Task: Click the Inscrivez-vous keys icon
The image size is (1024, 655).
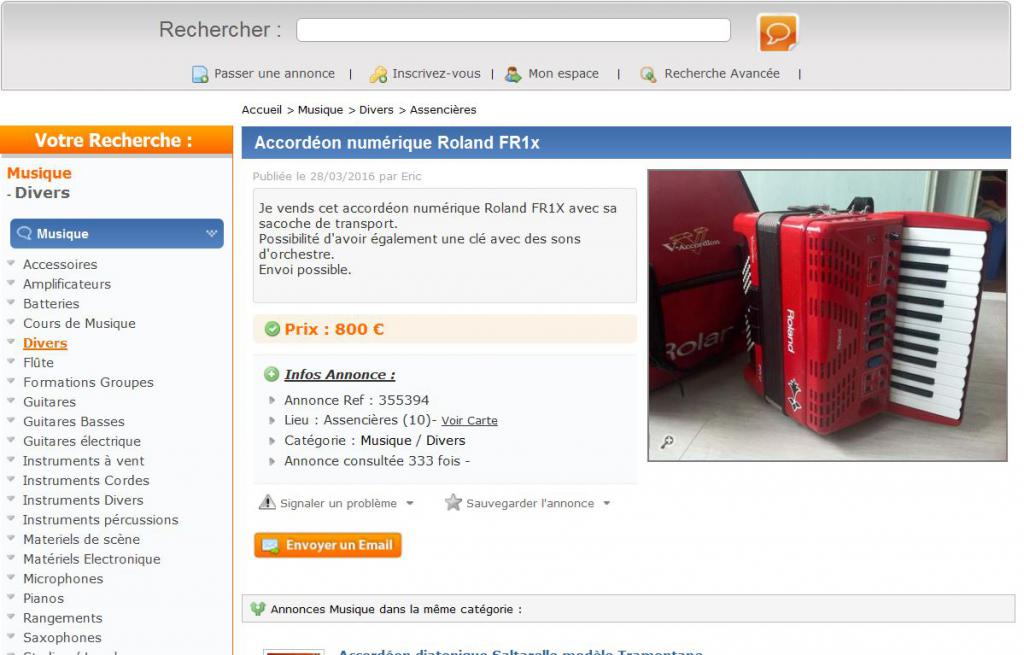Action: (x=378, y=74)
